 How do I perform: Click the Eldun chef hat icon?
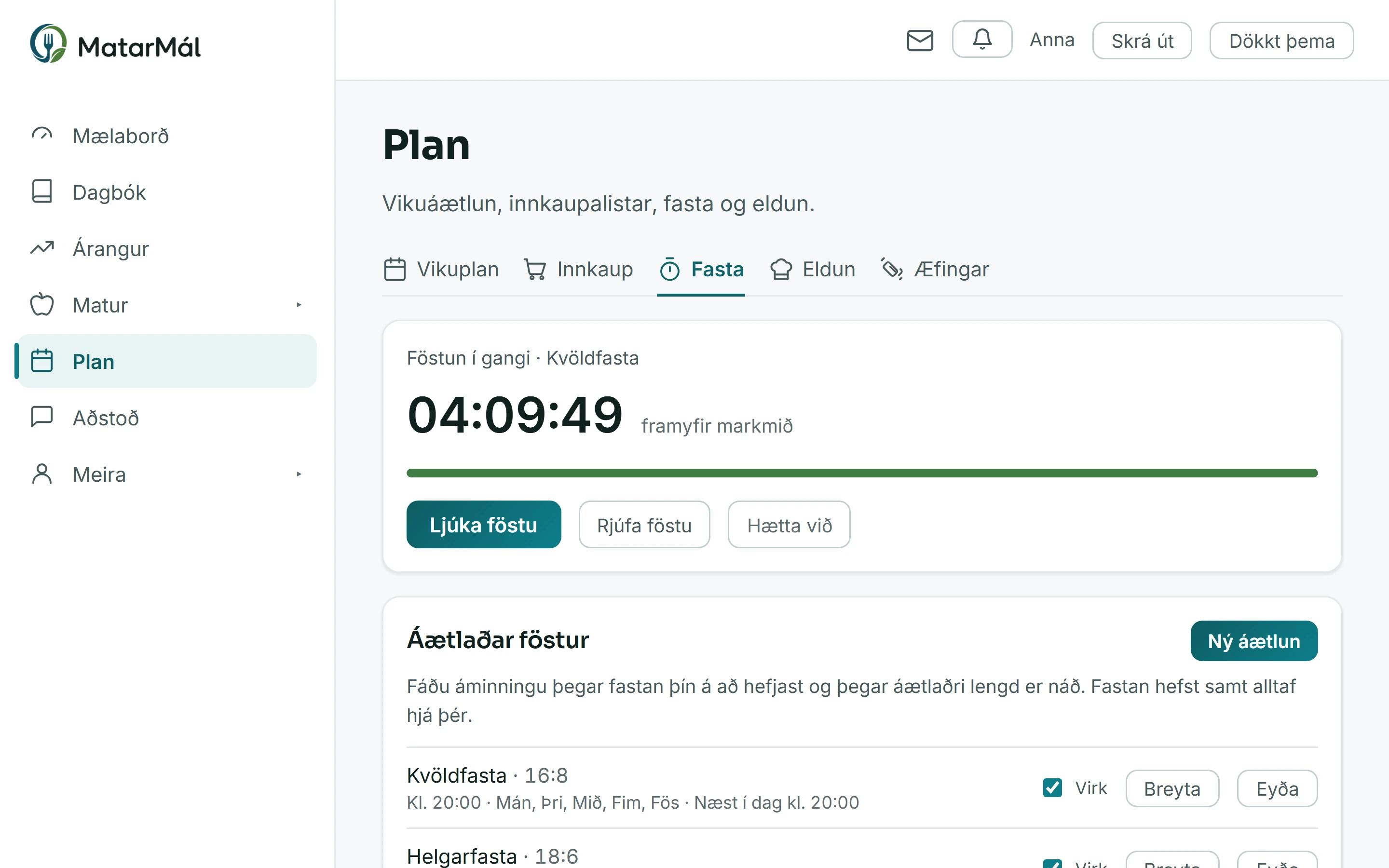[781, 269]
